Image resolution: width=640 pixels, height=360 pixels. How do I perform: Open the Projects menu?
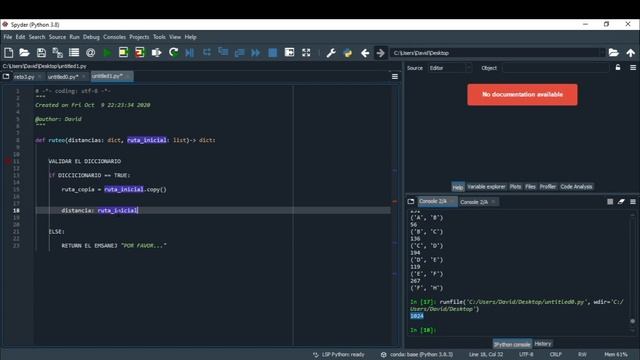pyautogui.click(x=139, y=37)
